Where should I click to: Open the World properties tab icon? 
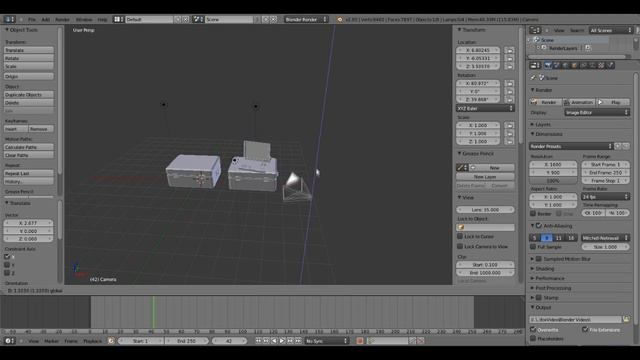(x=566, y=65)
